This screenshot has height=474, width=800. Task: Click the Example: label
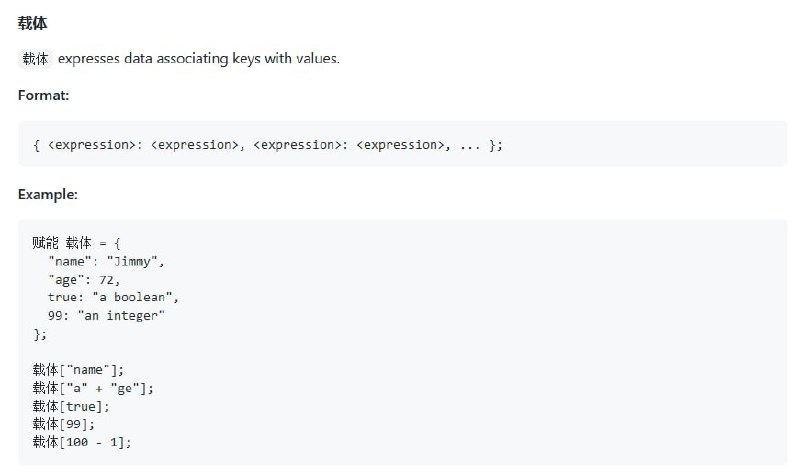click(47, 194)
